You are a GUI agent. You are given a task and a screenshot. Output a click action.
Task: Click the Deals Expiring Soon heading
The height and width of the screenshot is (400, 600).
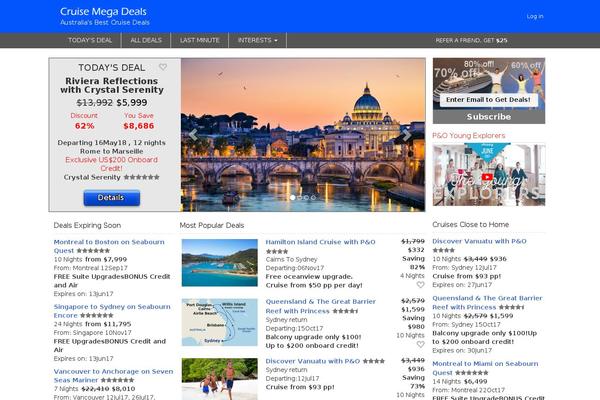pyautogui.click(x=87, y=225)
